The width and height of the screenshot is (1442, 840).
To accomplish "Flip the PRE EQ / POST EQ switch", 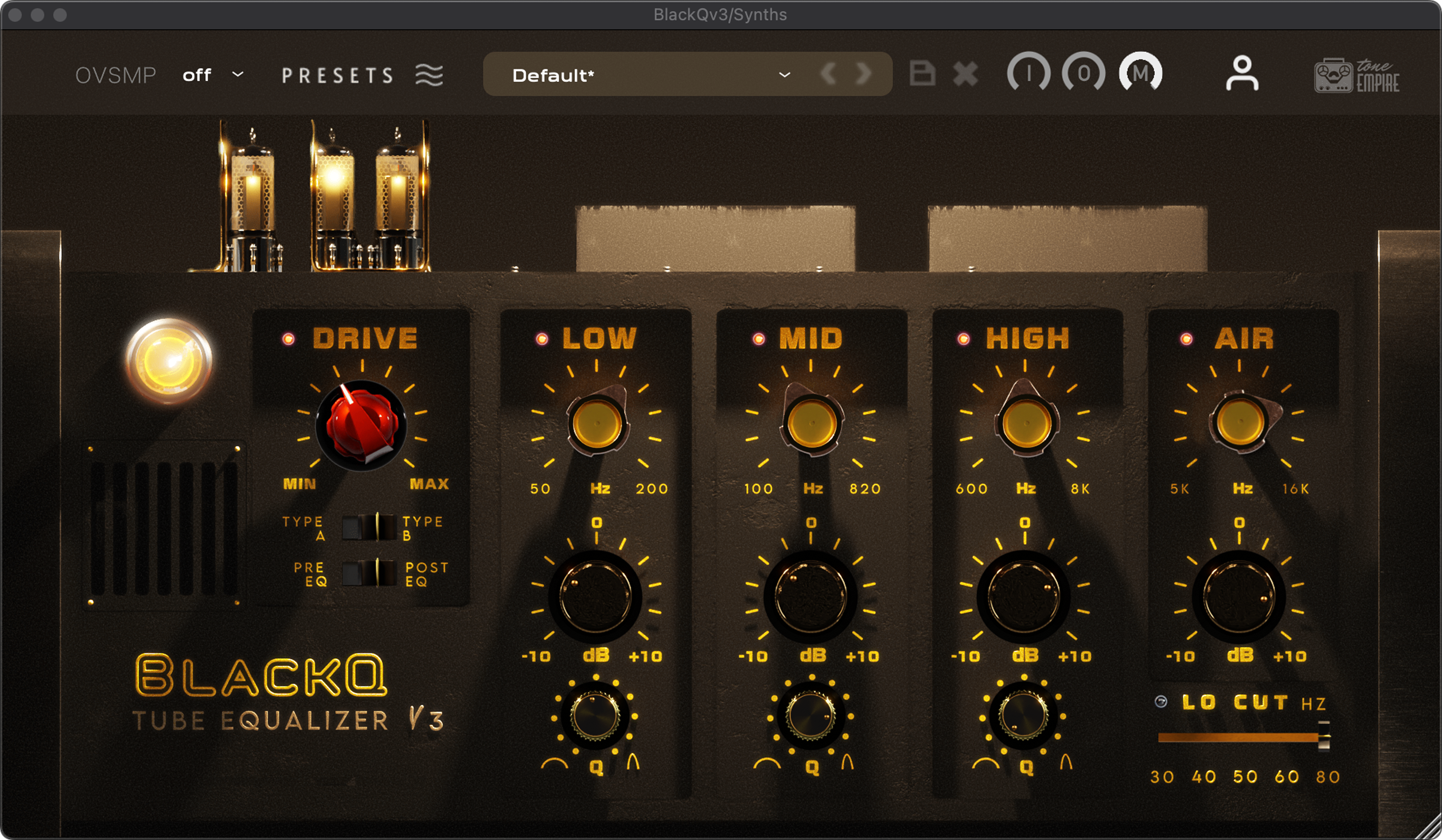I will point(369,573).
